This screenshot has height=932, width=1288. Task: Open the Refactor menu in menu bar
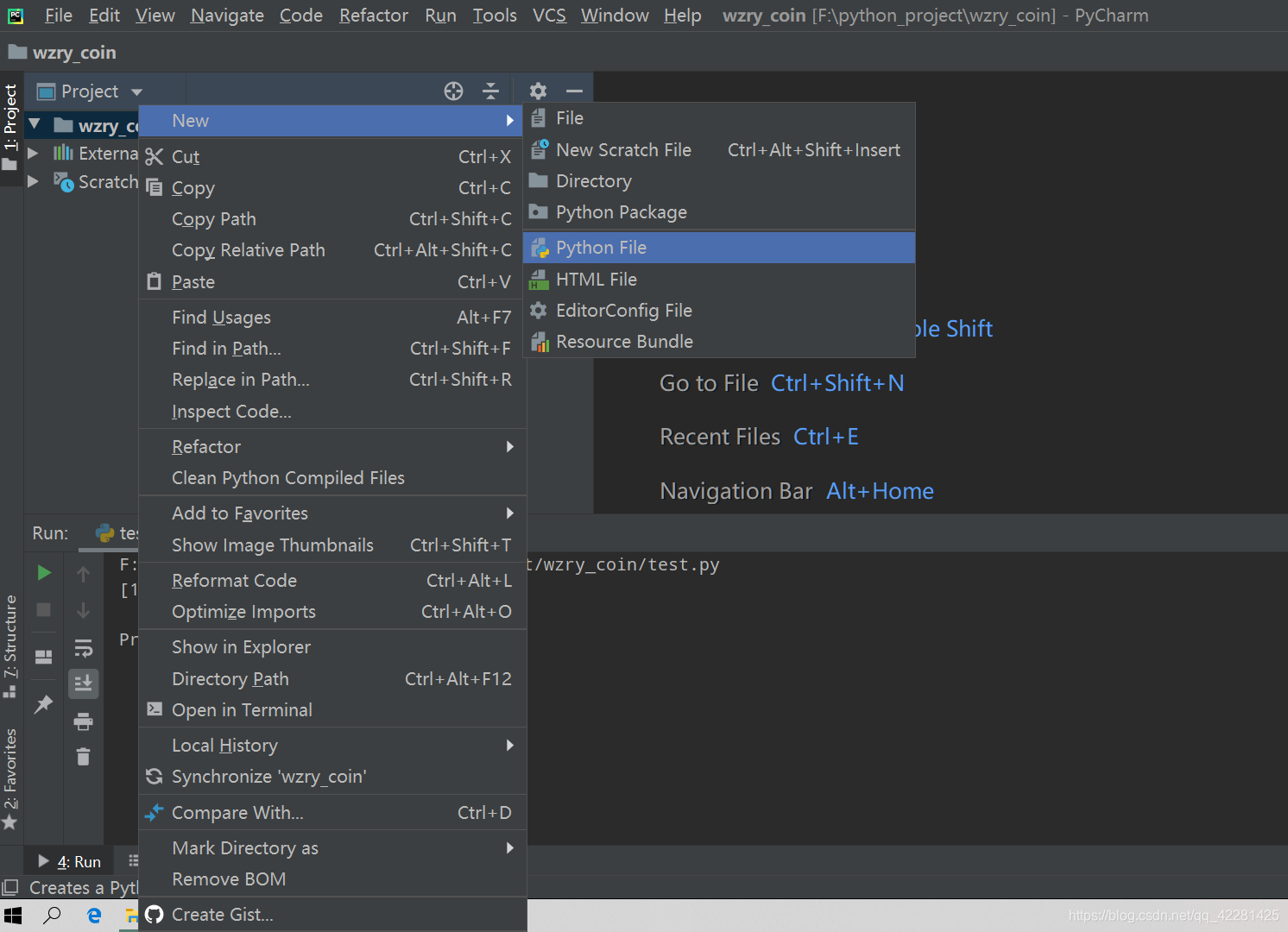[x=374, y=16]
